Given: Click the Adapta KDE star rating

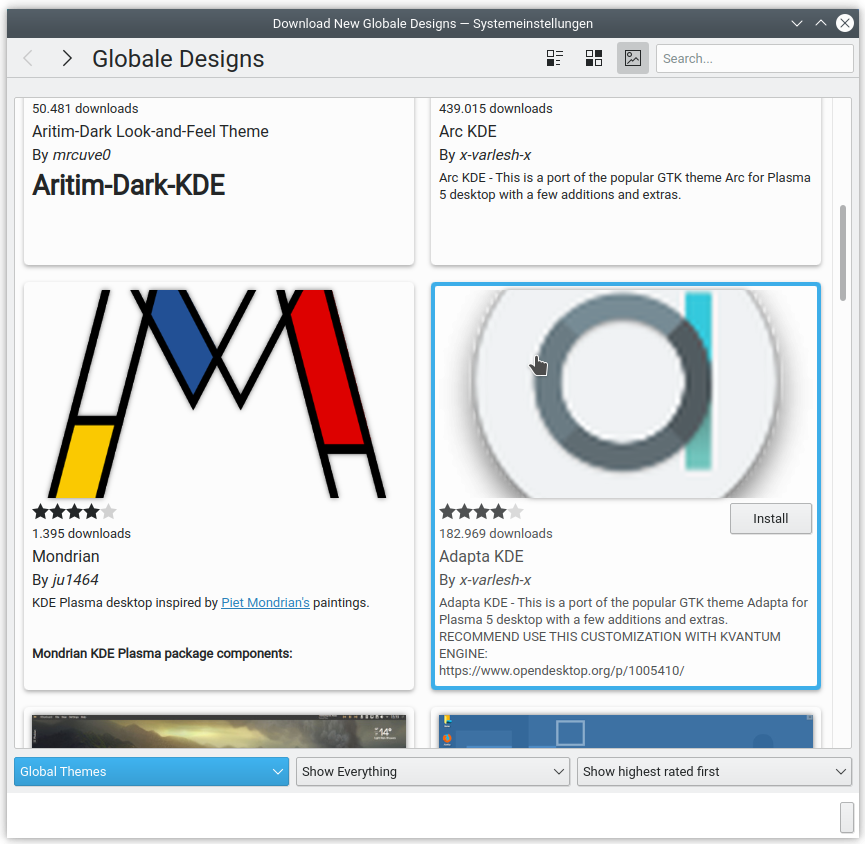Looking at the screenshot, I should click(481, 512).
